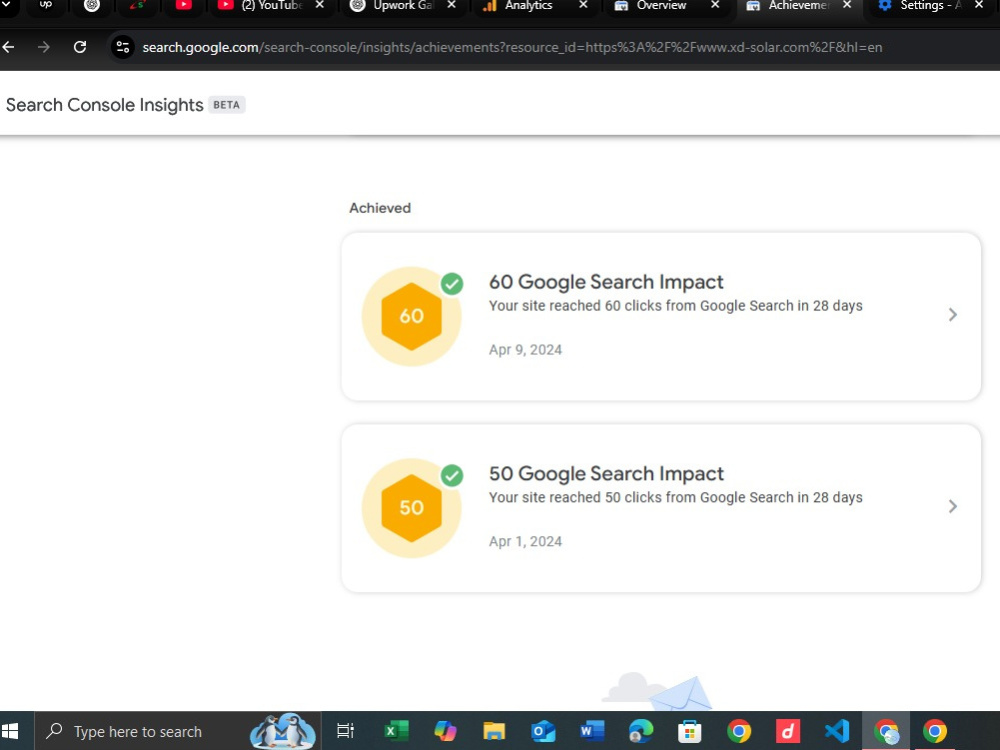Launch Visual Studio Code from taskbar
Screen dimensions: 1000x750
(837, 731)
